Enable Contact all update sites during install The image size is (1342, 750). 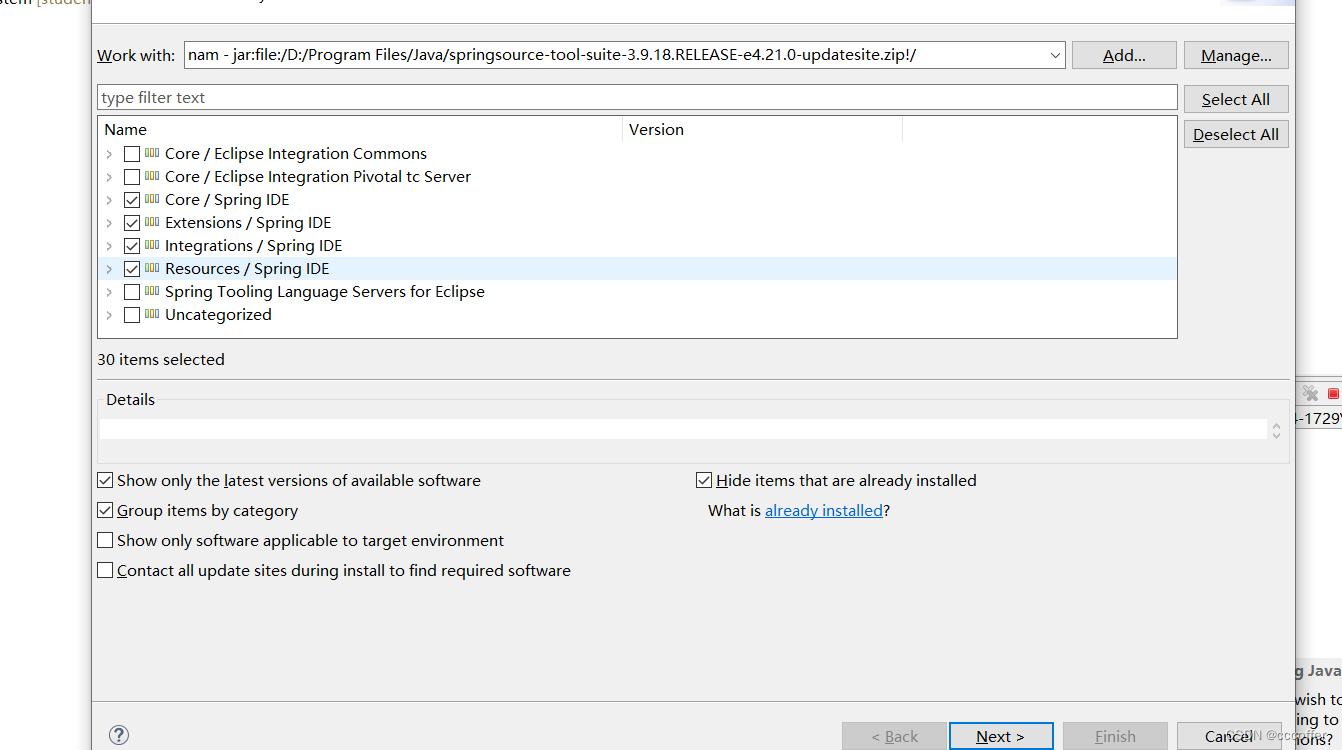(x=105, y=570)
